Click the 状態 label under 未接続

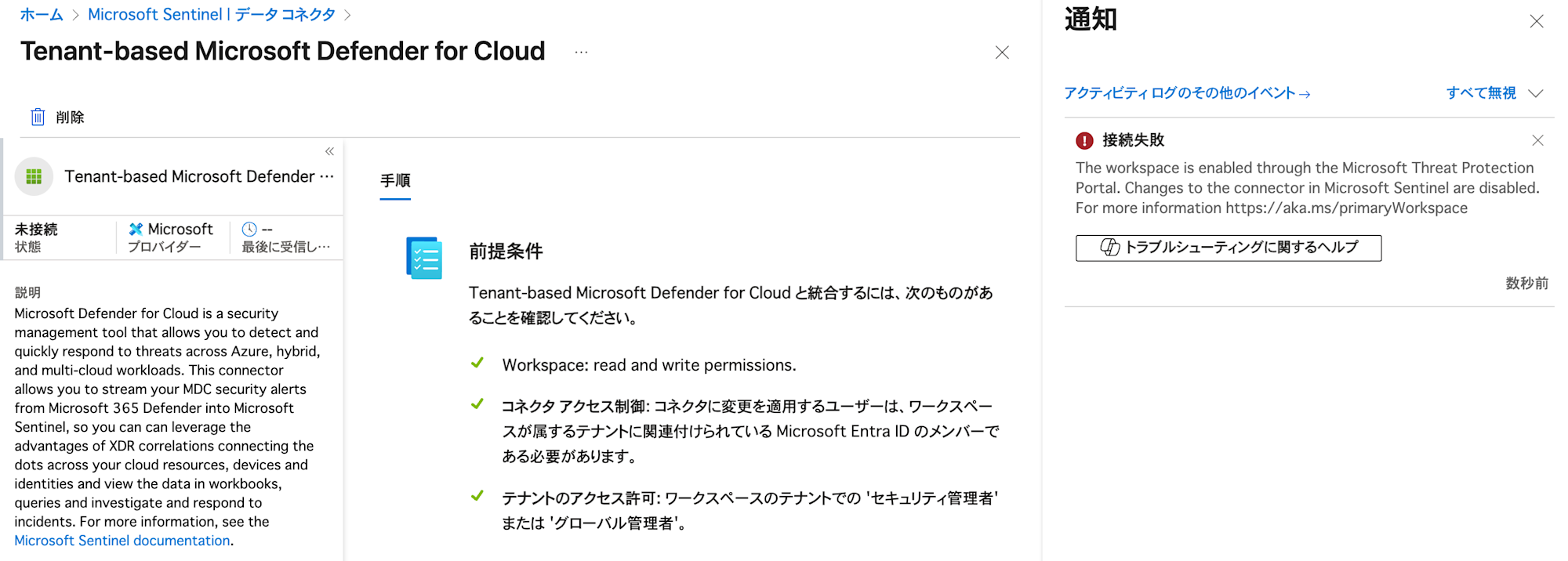click(x=27, y=247)
